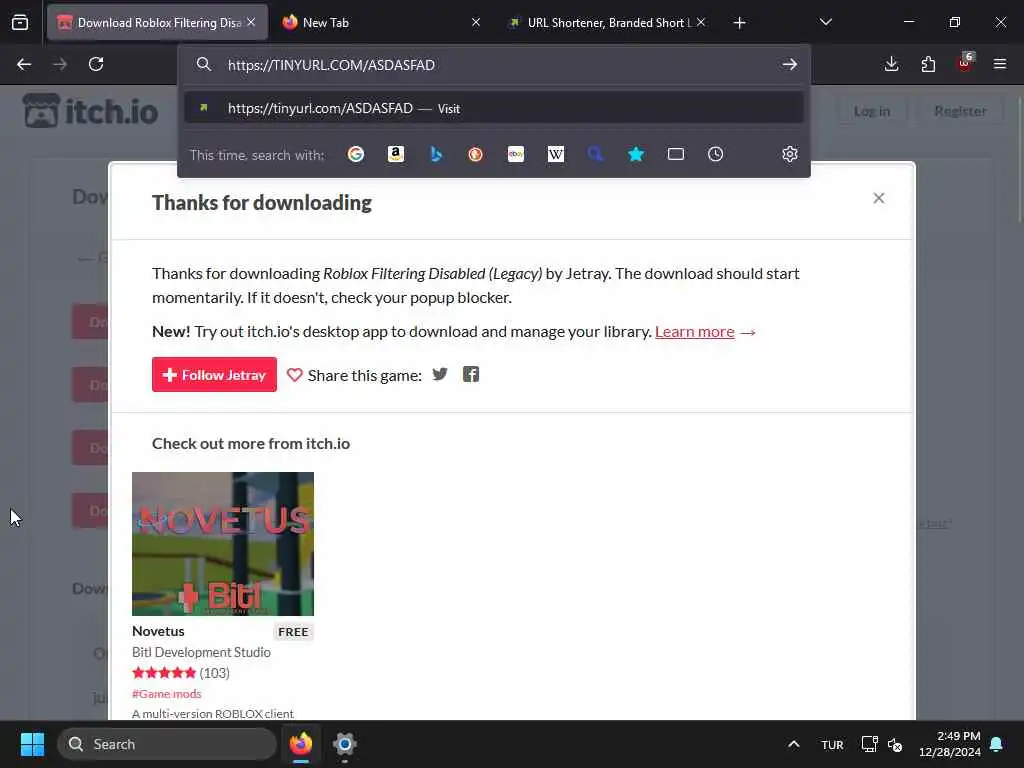Open the #Game mods tag link
This screenshot has width=1024, height=768.
(x=167, y=694)
